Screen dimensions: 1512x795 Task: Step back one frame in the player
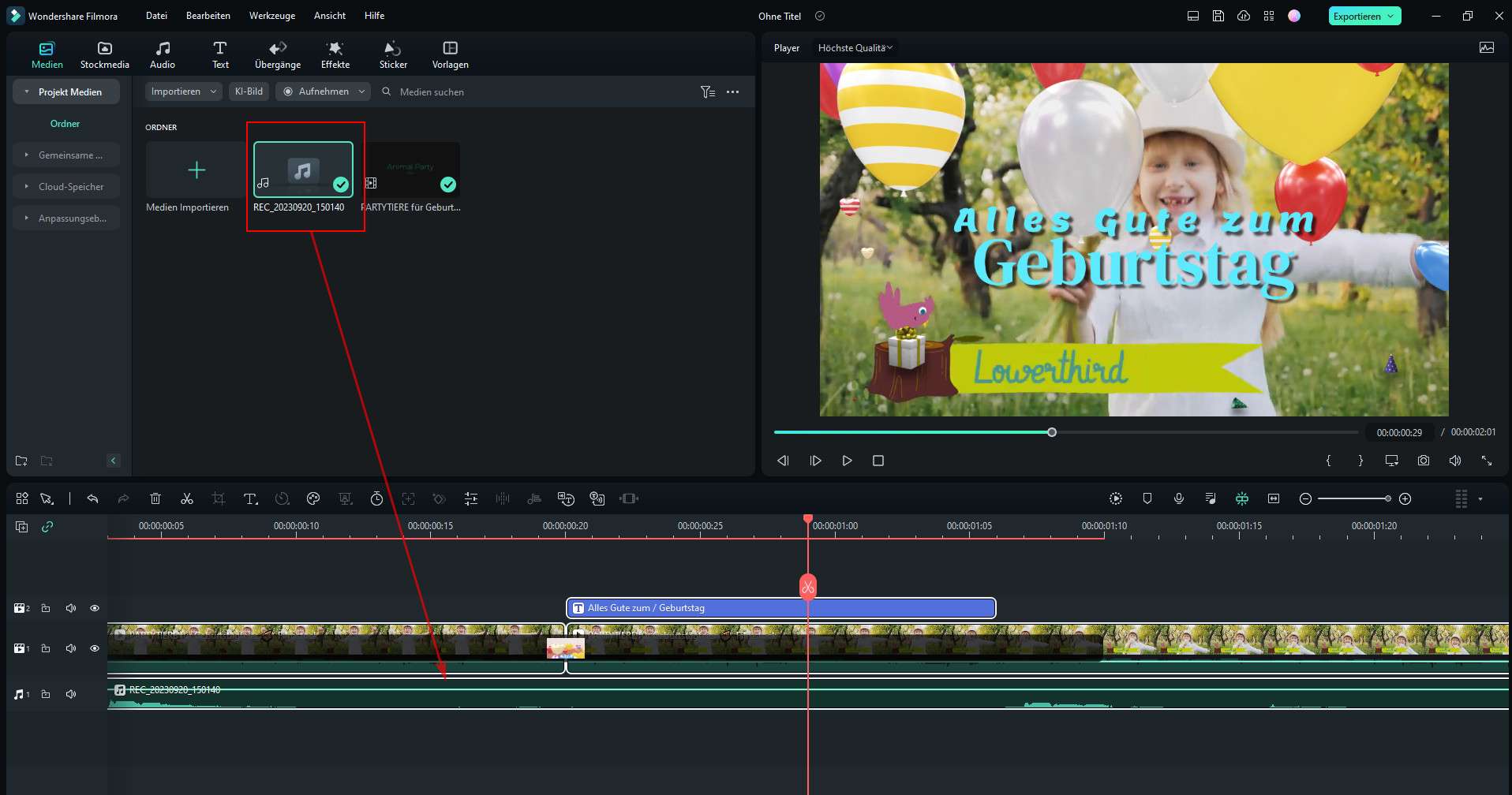[x=783, y=461]
